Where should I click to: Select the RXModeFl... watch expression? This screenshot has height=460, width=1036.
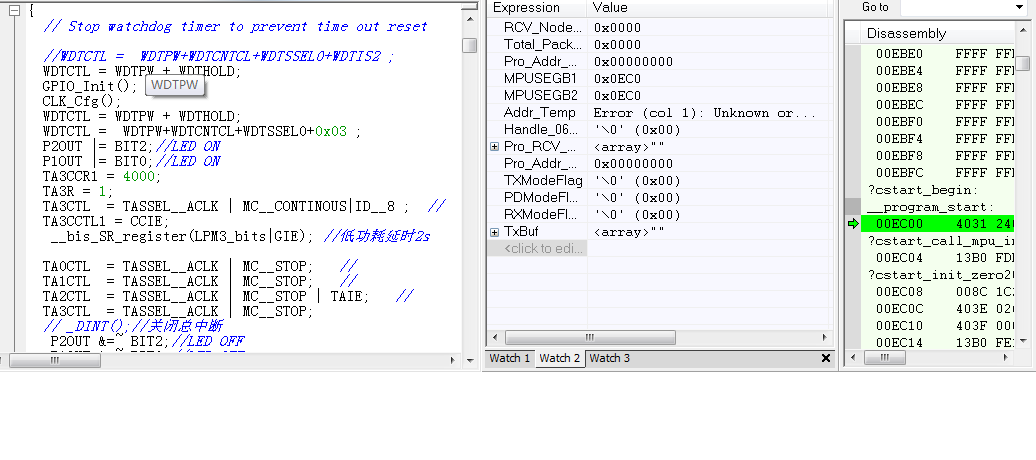click(x=541, y=215)
